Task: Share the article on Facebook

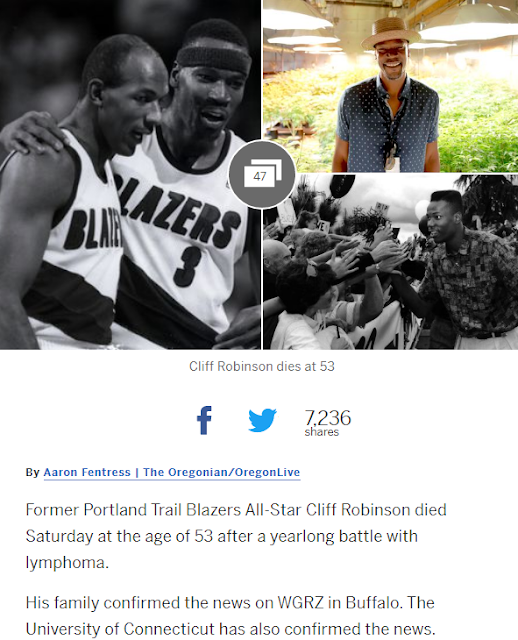Action: point(204,420)
